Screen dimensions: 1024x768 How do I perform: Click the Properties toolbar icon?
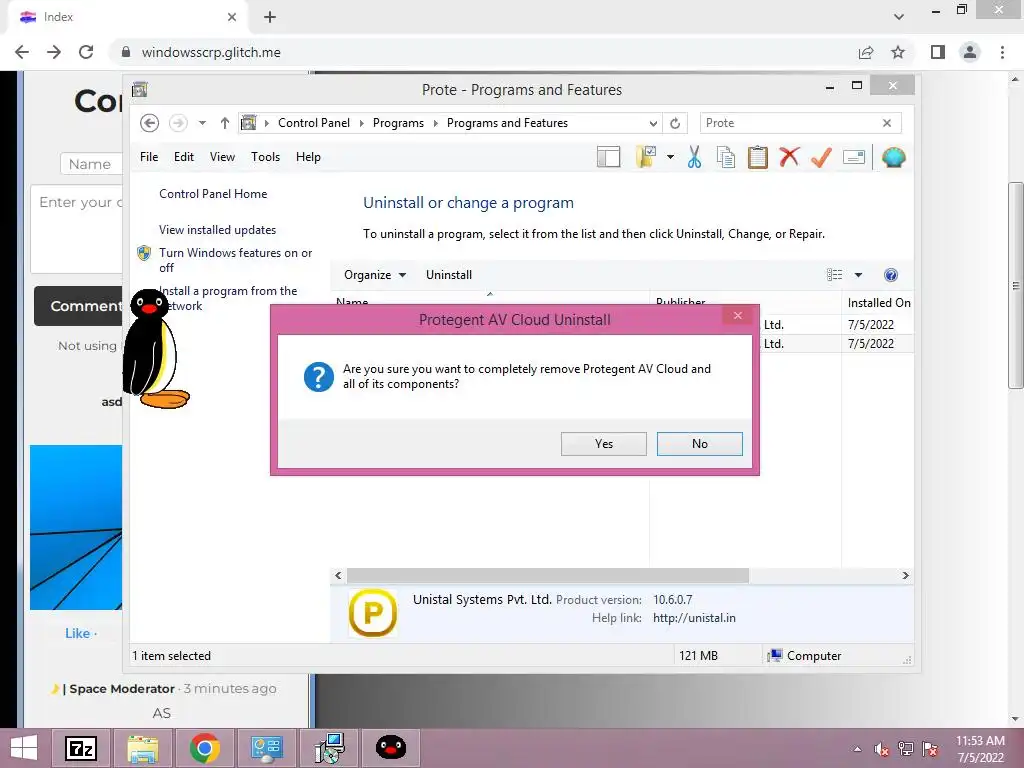click(x=854, y=157)
